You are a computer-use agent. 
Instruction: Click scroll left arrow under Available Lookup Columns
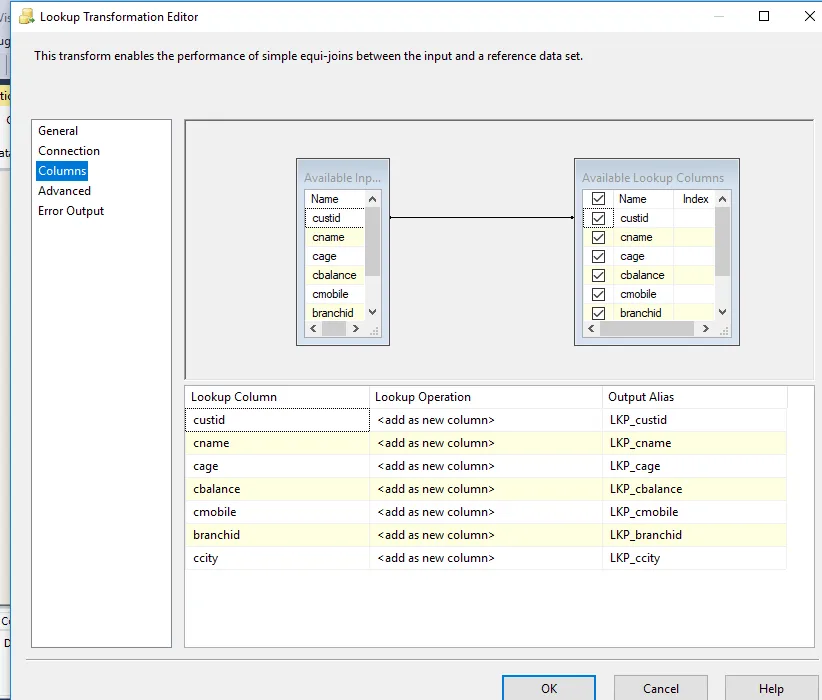(x=591, y=329)
